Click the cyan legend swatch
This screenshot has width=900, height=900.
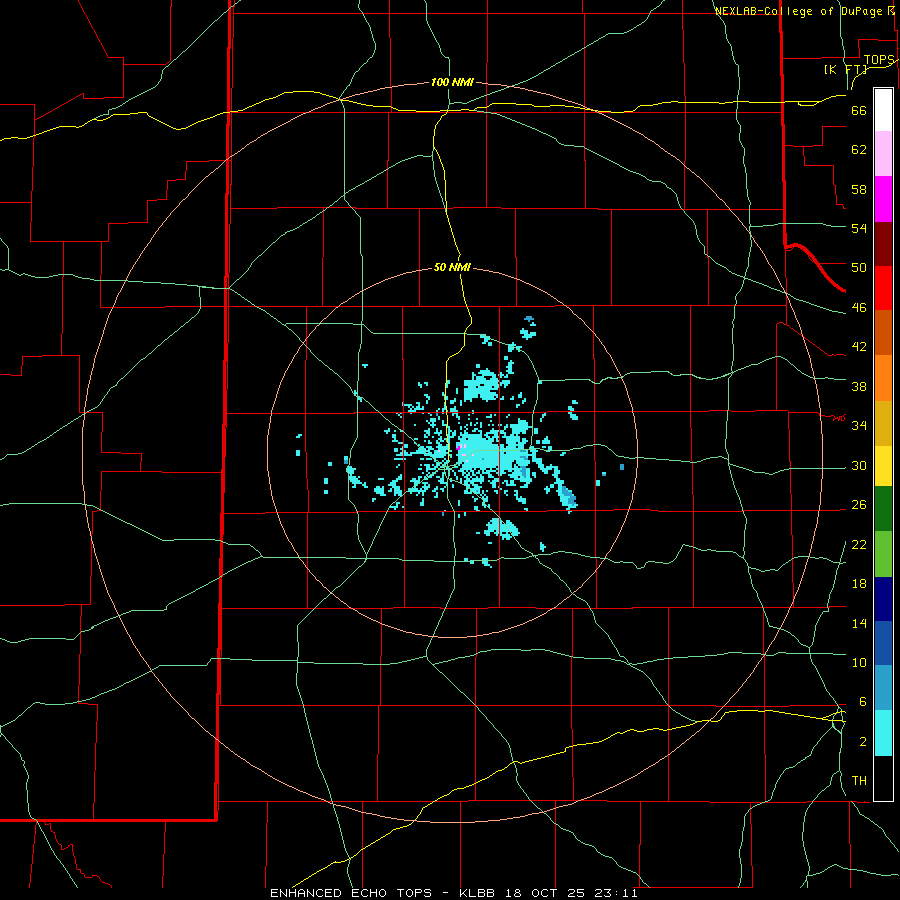point(883,733)
